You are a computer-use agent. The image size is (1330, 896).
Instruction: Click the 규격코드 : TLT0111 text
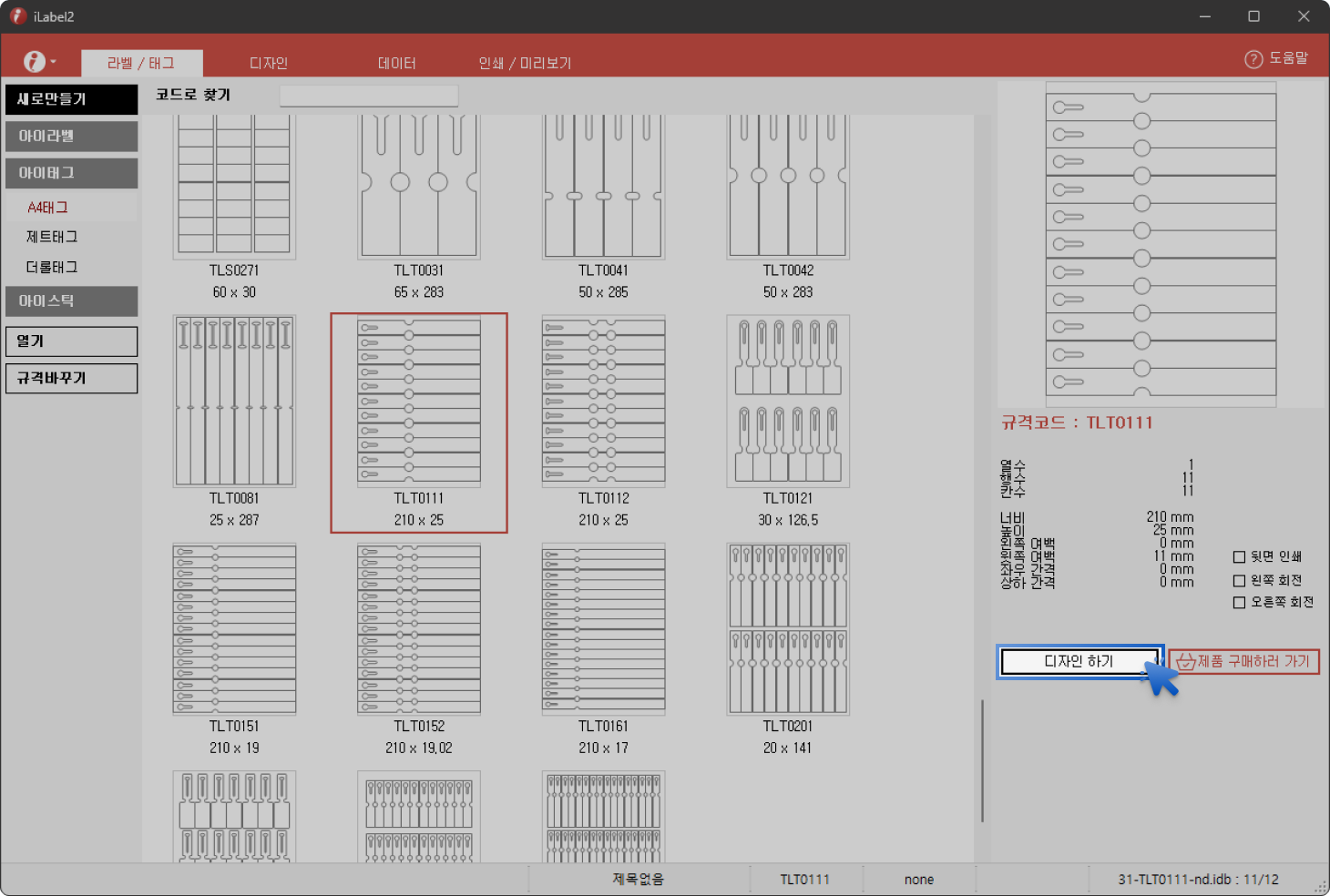click(1077, 423)
